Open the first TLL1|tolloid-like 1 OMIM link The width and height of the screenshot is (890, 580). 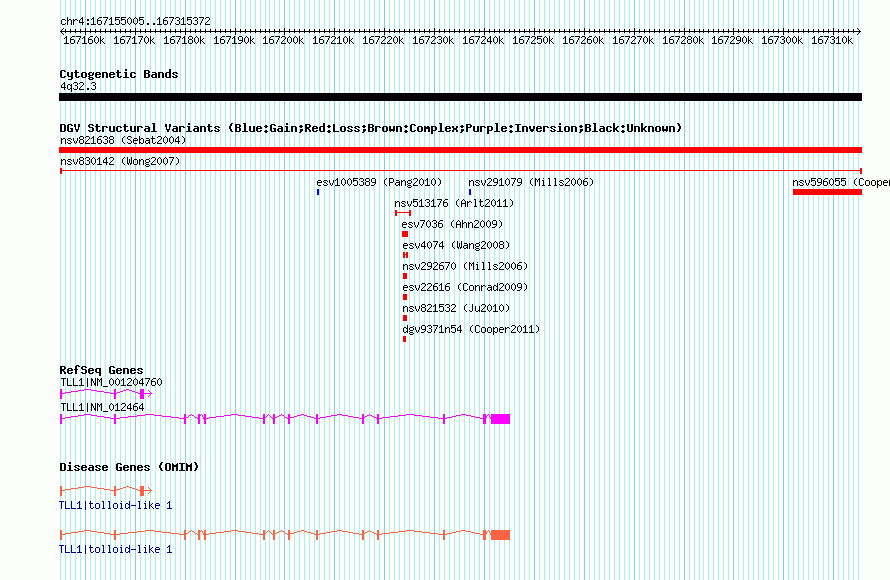pos(116,505)
